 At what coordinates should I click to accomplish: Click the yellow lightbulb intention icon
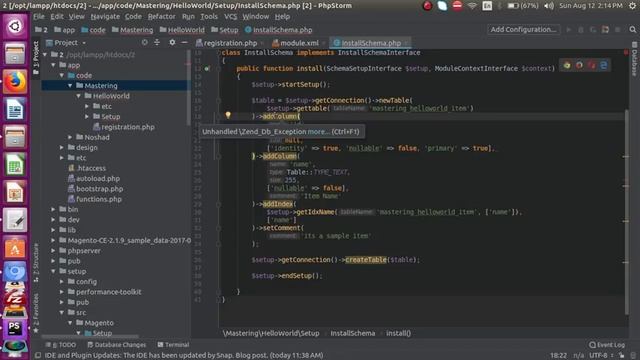pos(228,116)
